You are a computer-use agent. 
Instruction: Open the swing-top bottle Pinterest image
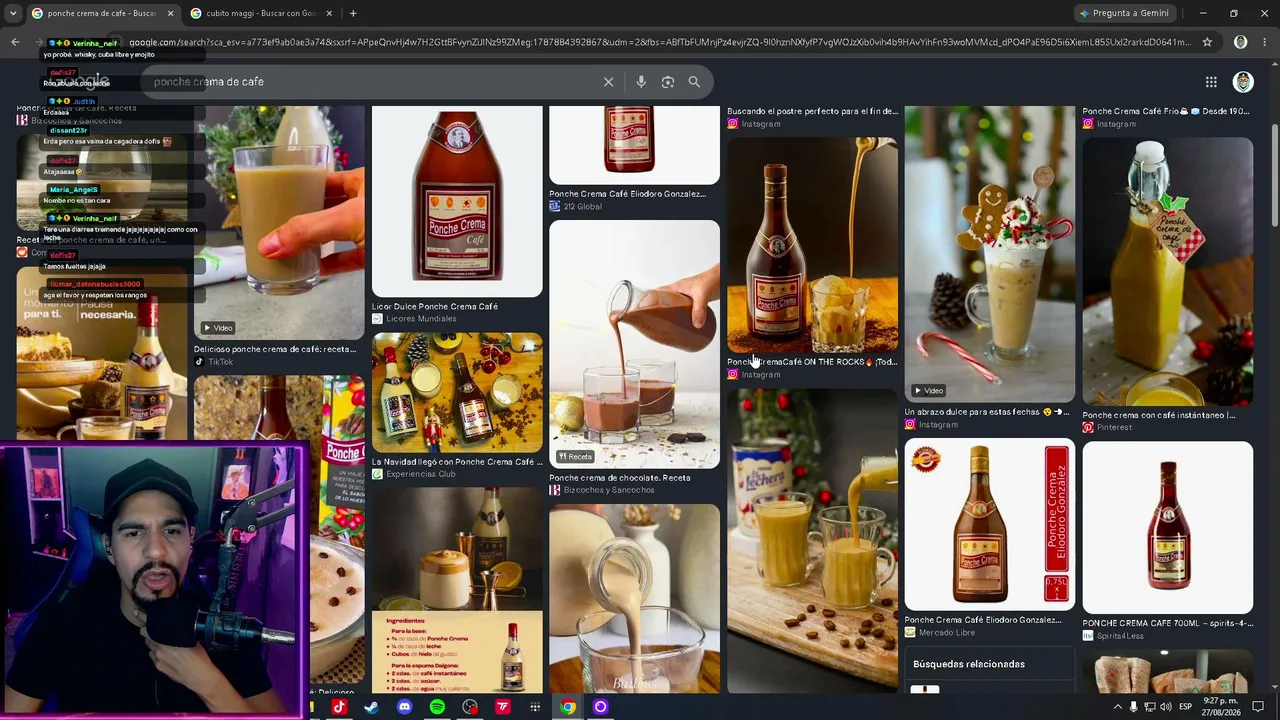tap(1167, 271)
